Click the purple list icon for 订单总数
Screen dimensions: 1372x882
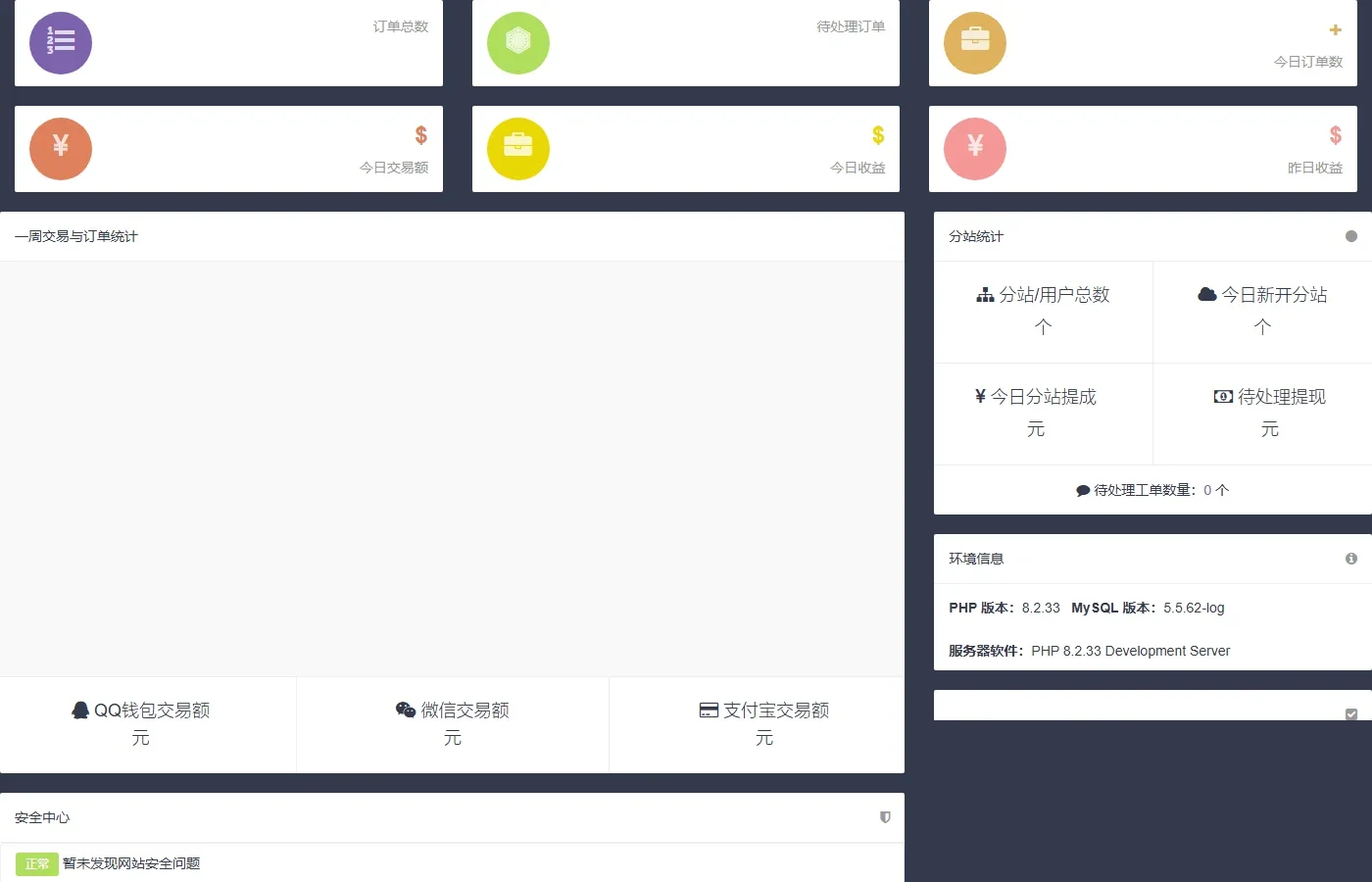point(61,43)
